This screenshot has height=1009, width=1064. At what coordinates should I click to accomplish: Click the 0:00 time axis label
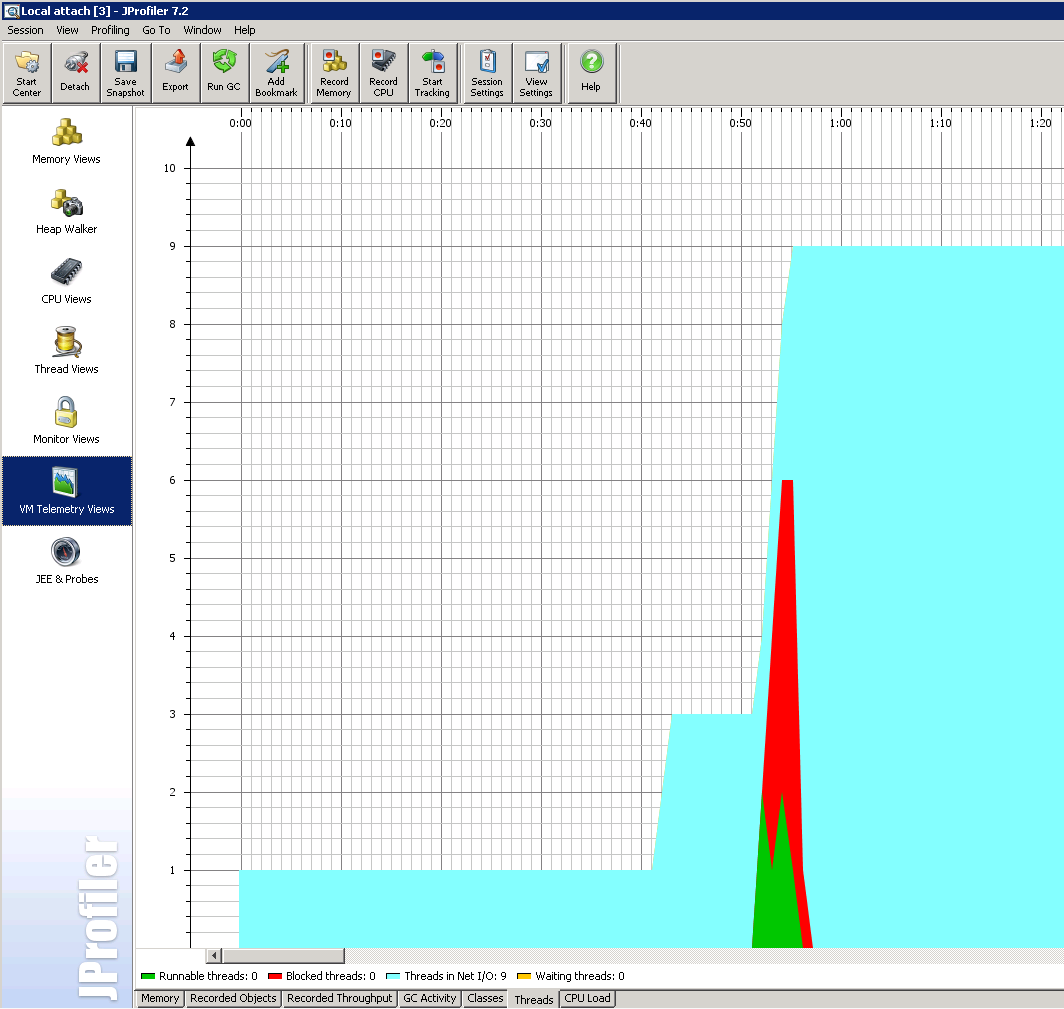240,123
